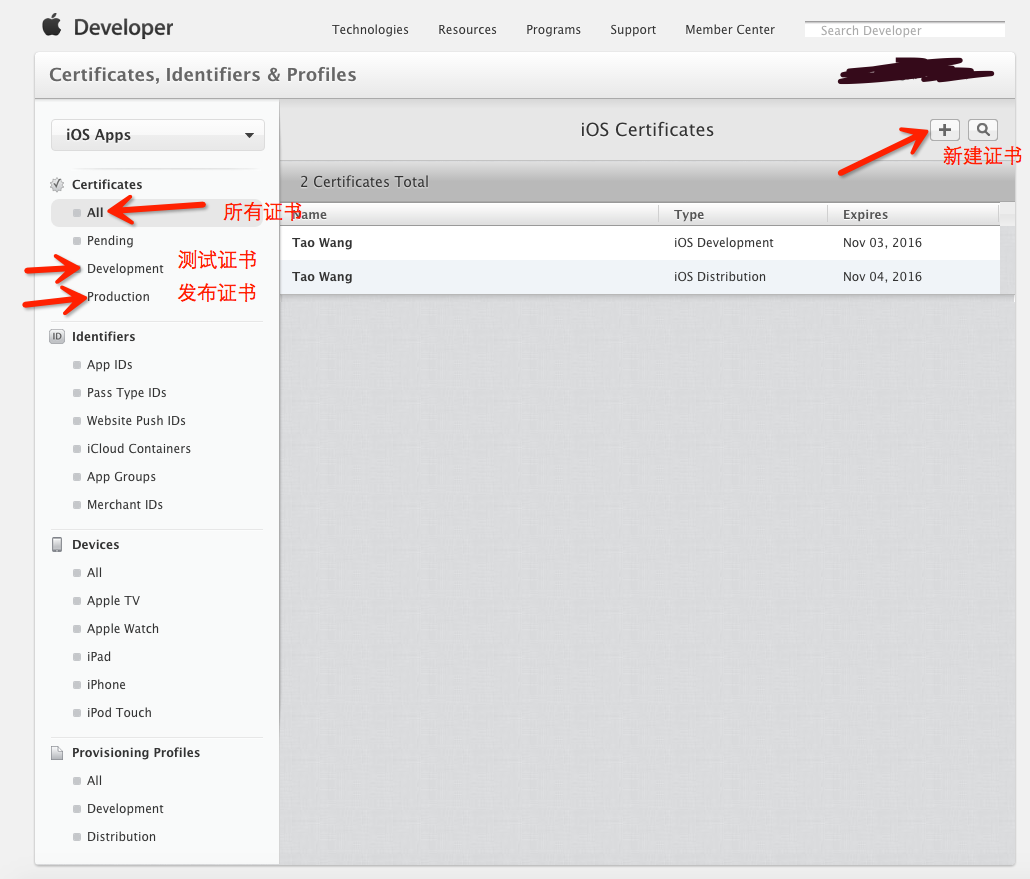This screenshot has height=879, width=1030.
Task: Open iCloud Containers
Action: (139, 449)
